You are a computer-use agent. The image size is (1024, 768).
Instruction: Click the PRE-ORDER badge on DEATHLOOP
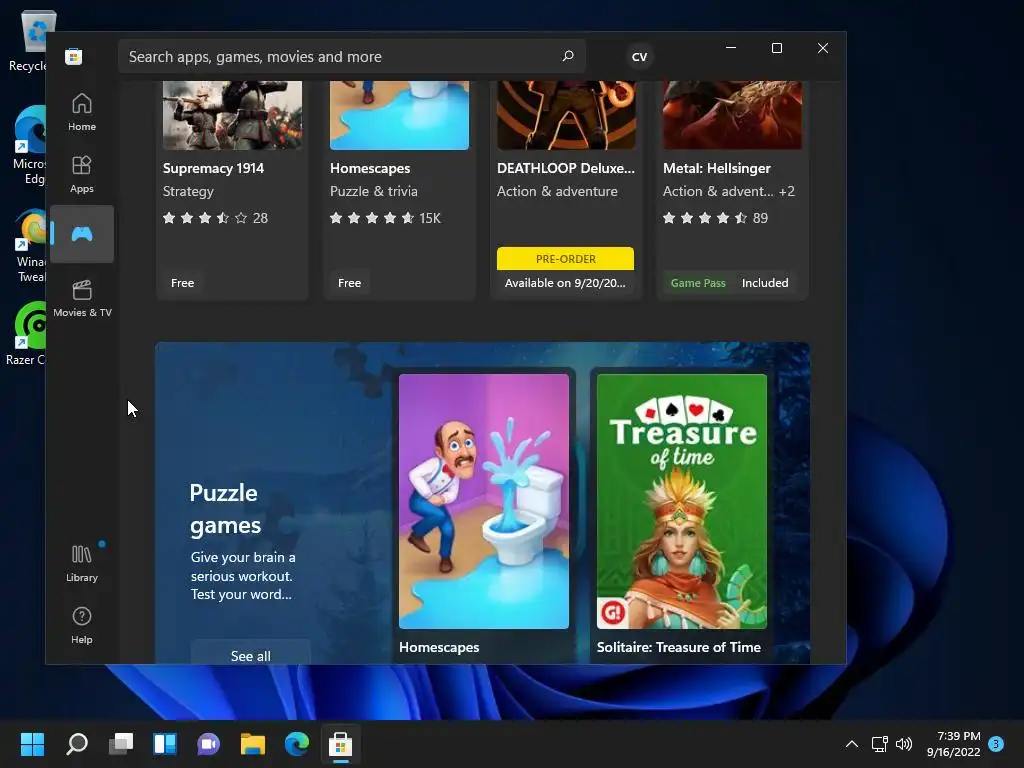point(566,259)
